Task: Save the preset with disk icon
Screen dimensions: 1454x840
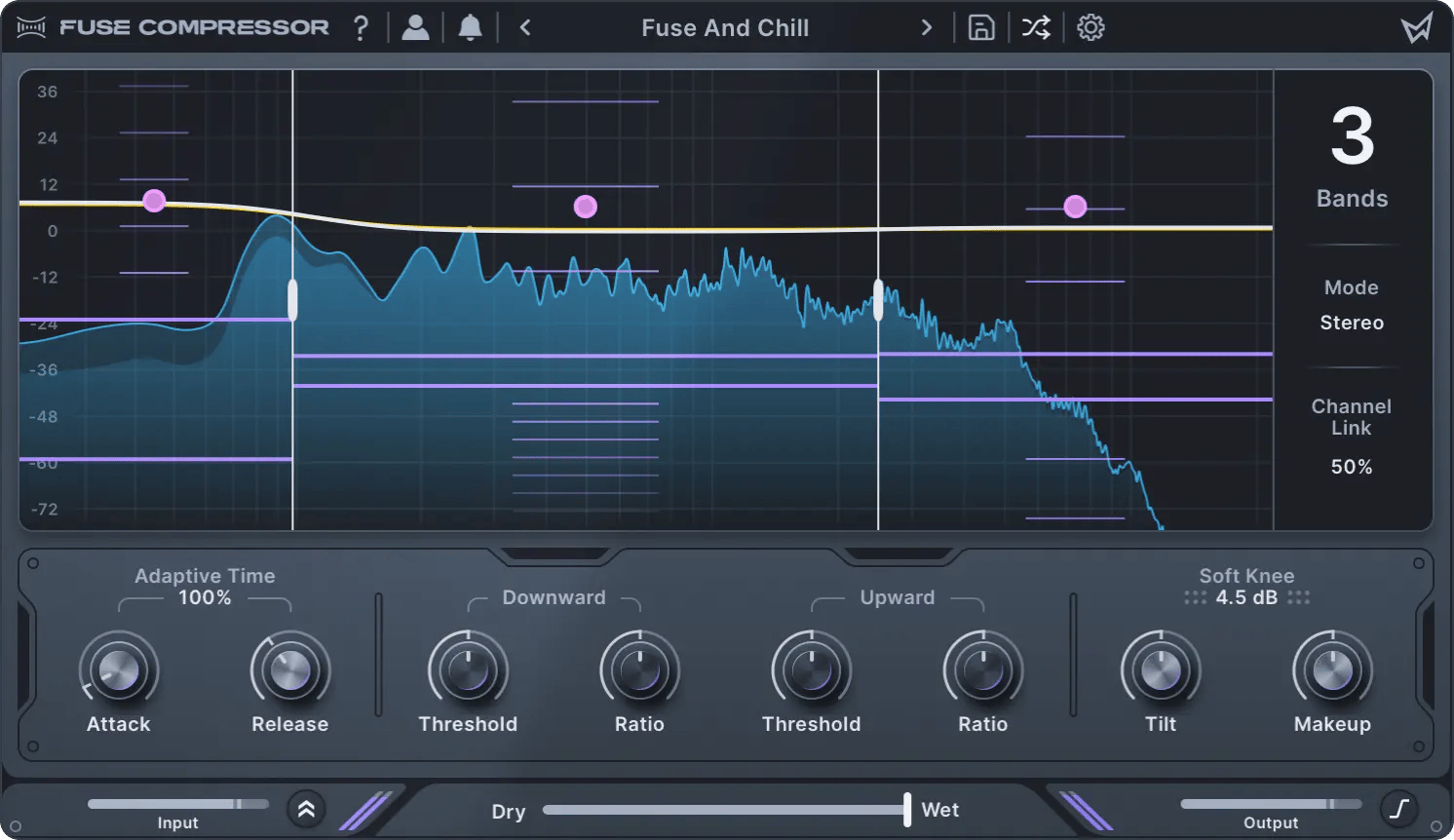Action: pyautogui.click(x=981, y=27)
